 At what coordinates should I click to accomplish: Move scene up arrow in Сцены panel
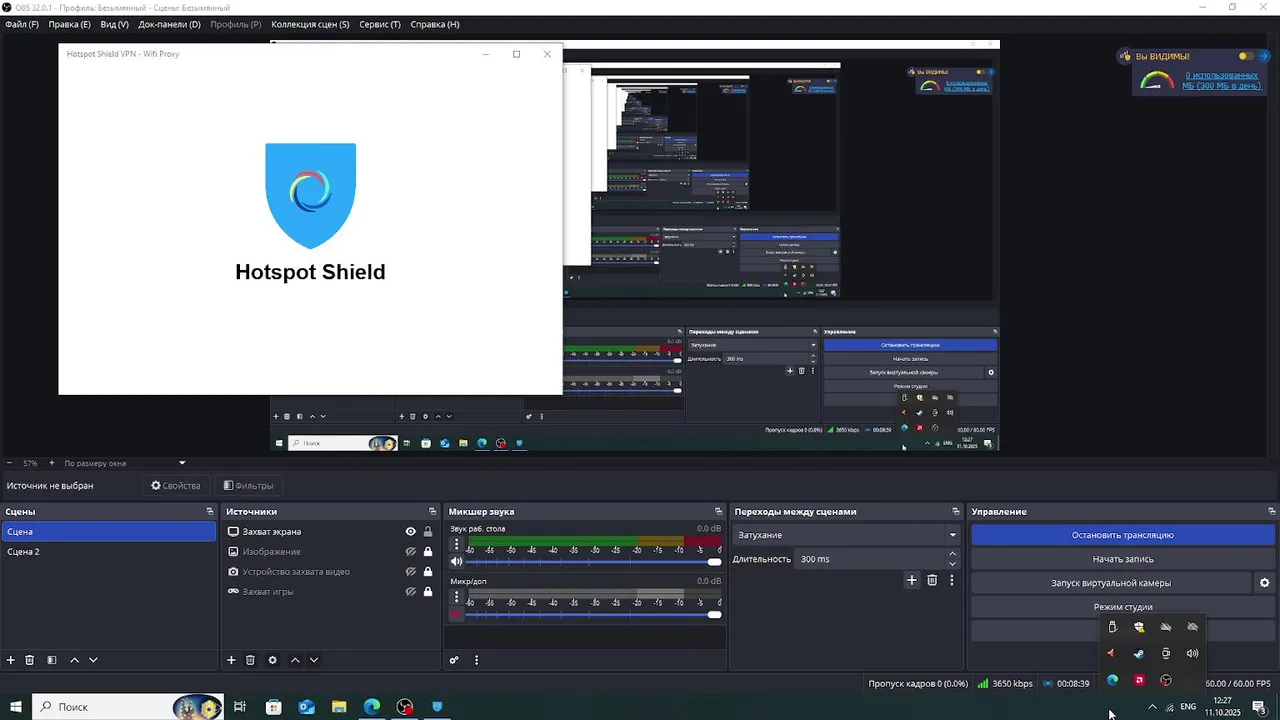pyautogui.click(x=74, y=660)
